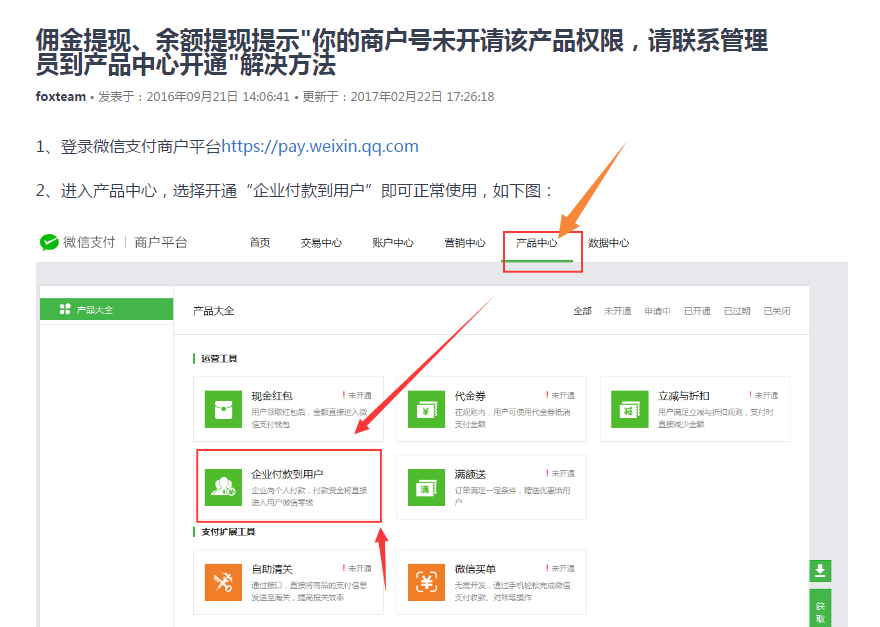Filter products by 已关闭
This screenshot has width=880, height=627.
(777, 311)
